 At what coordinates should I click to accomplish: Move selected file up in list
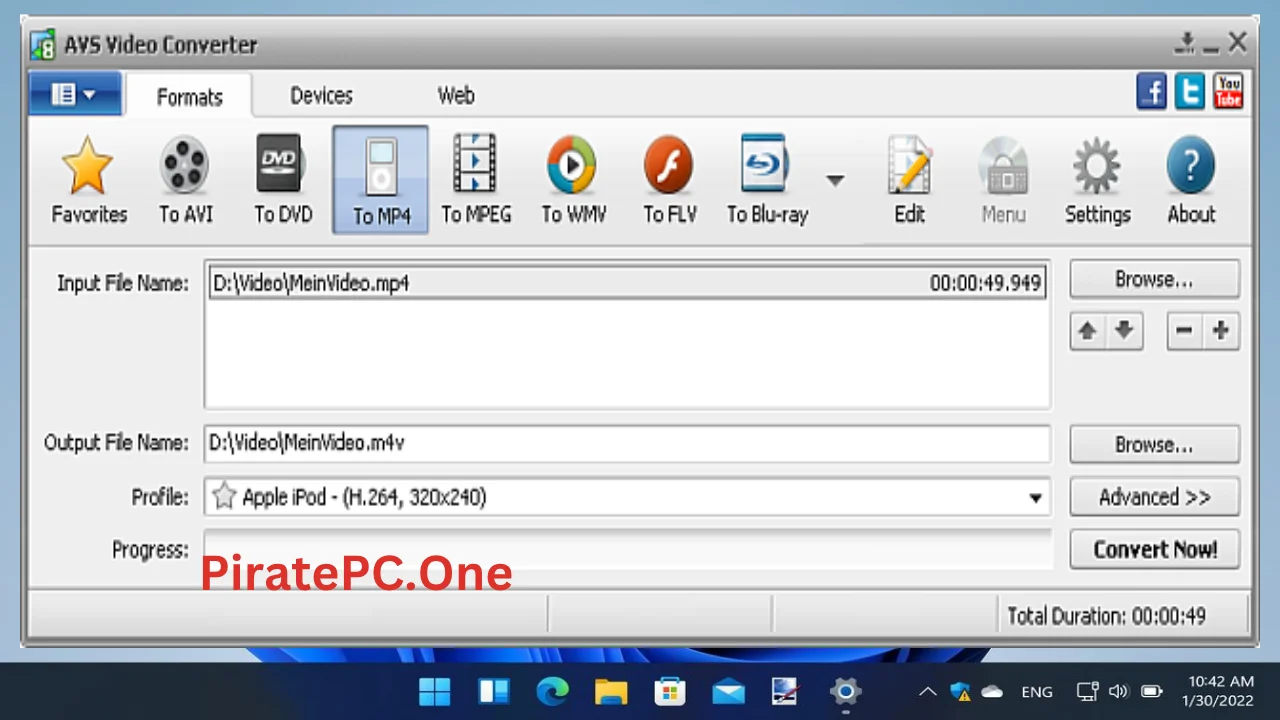tap(1087, 331)
